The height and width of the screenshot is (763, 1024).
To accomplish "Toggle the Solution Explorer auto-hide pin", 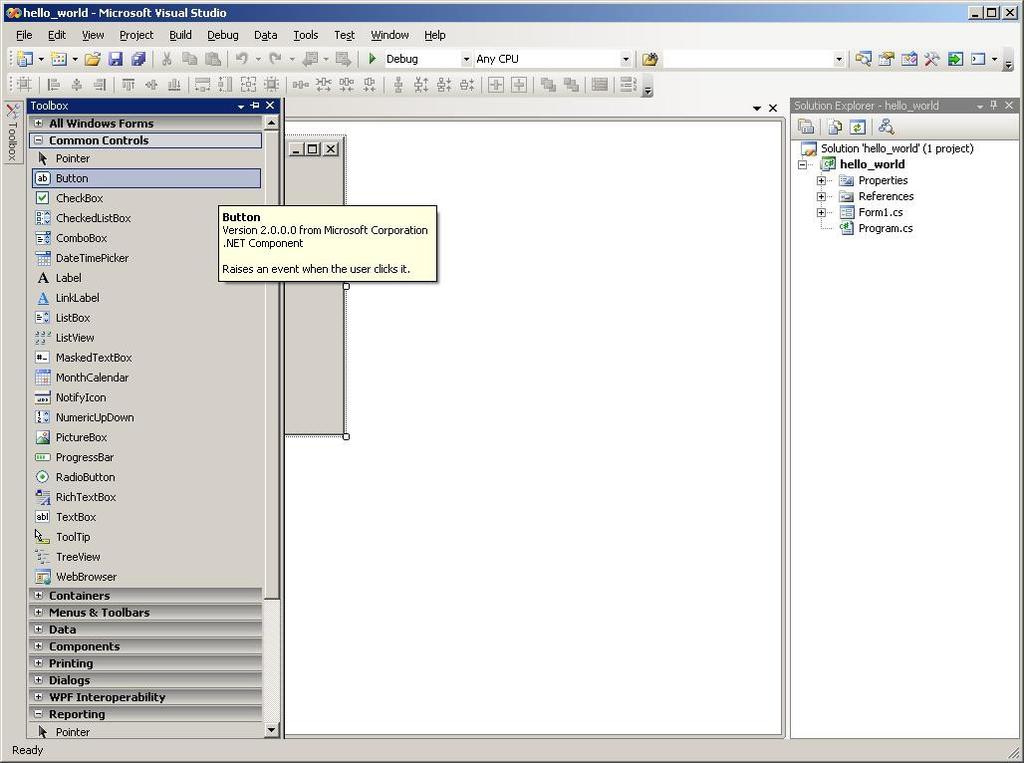I will point(994,105).
